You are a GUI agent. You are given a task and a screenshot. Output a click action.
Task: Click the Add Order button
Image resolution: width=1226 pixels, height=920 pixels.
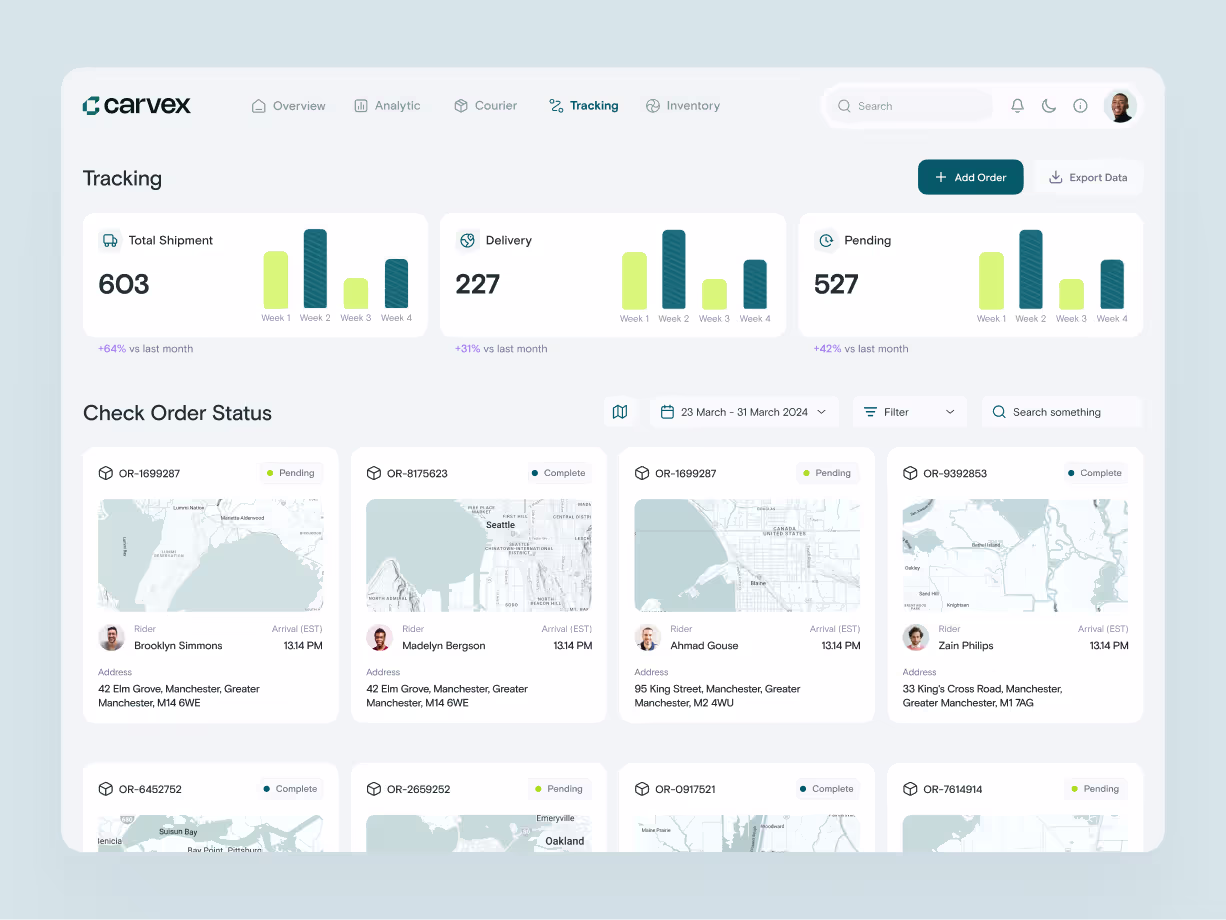pyautogui.click(x=970, y=177)
